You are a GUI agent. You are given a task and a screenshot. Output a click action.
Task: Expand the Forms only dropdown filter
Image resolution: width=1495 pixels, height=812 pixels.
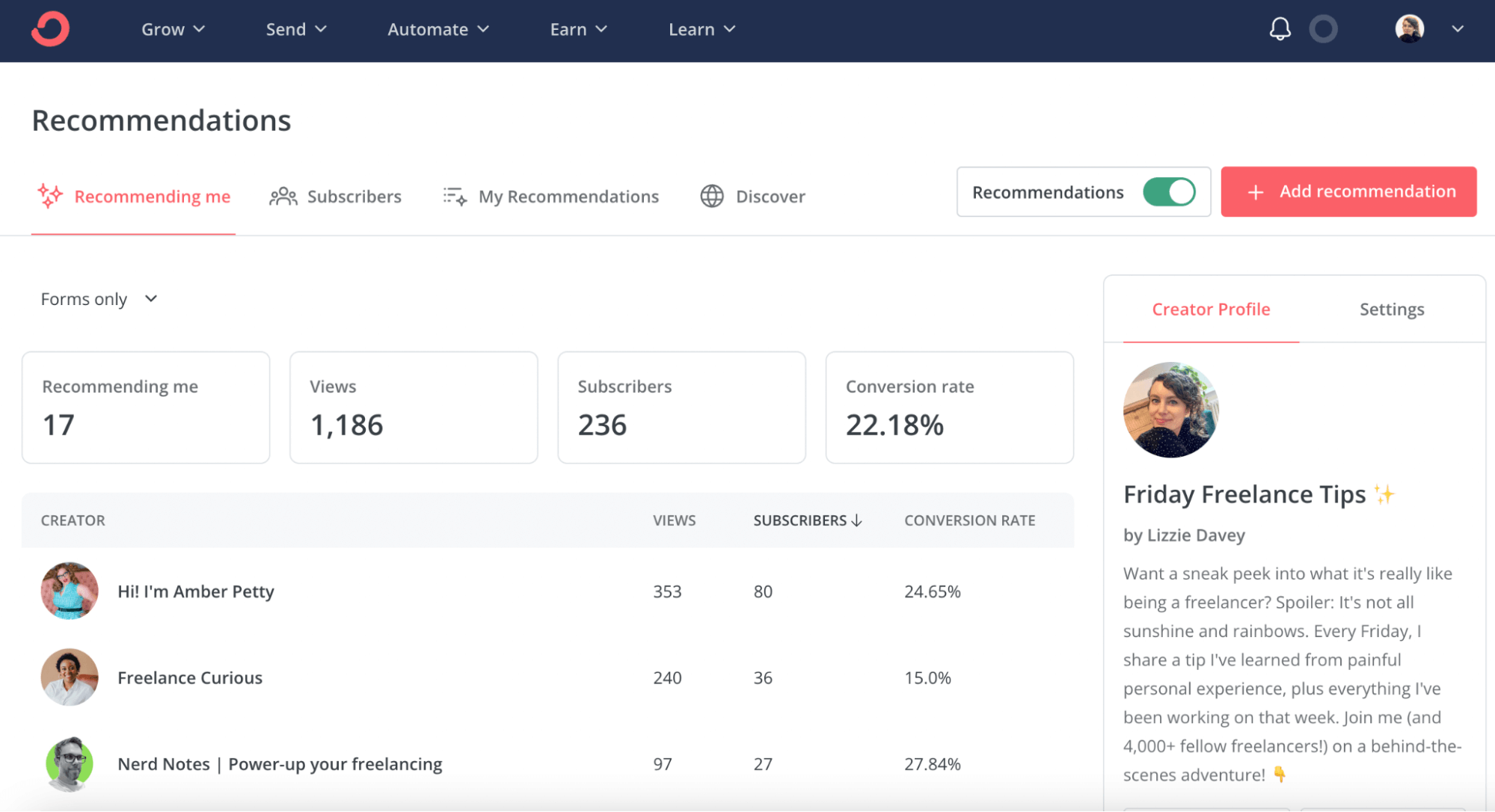click(x=98, y=298)
